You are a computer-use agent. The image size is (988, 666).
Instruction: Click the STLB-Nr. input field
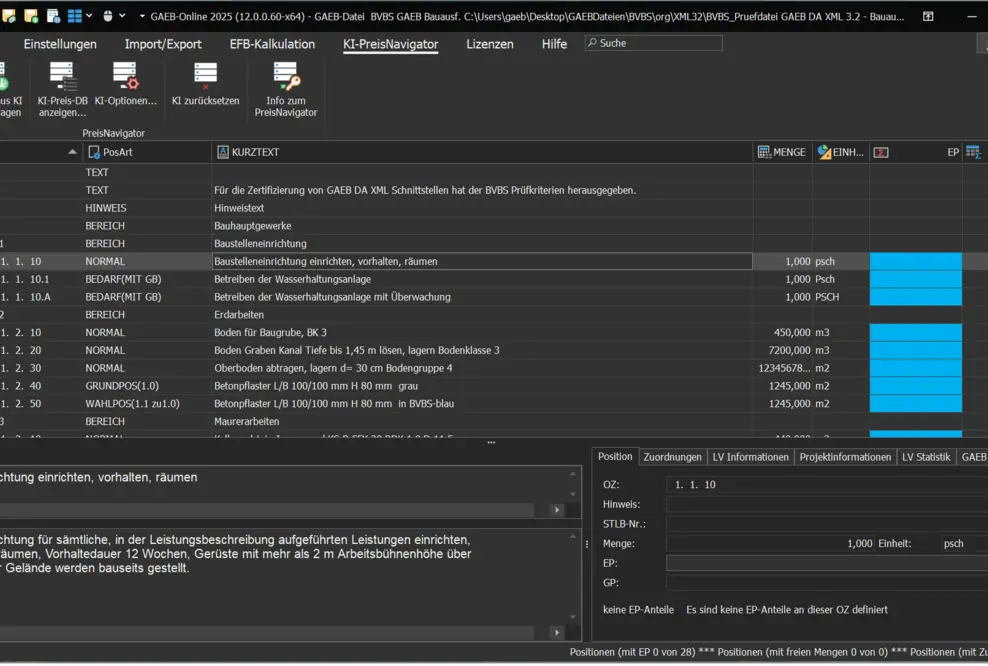(827, 524)
